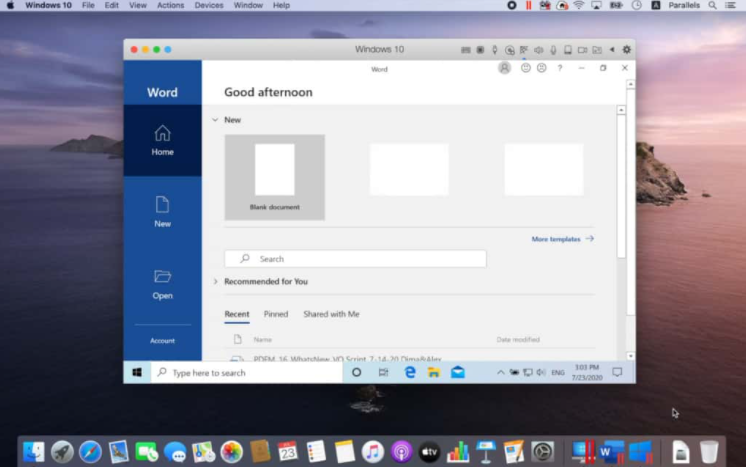Click Parallels pause icon in Mac menu bar

tap(529, 5)
